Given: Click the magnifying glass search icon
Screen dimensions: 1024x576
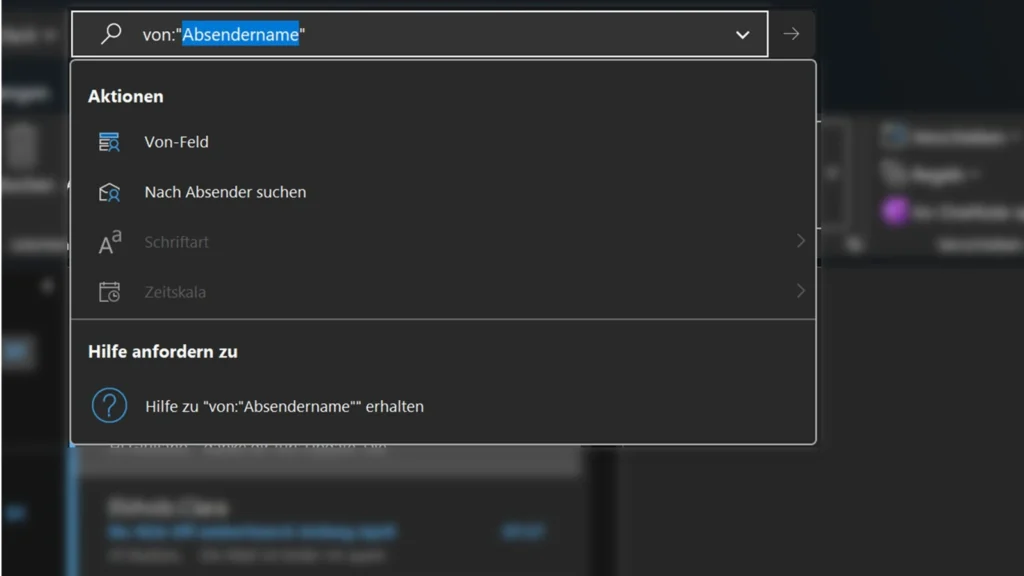Looking at the screenshot, I should (109, 33).
